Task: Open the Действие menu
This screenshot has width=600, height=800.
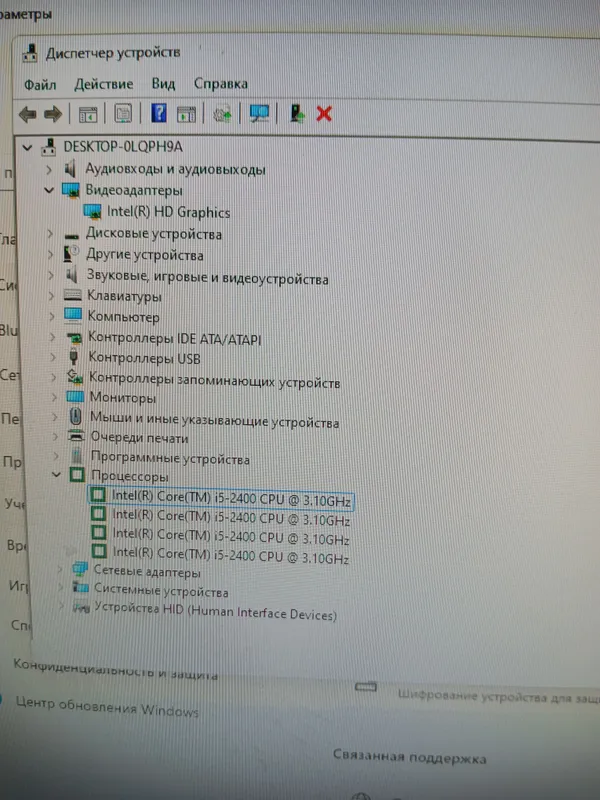Action: point(104,84)
